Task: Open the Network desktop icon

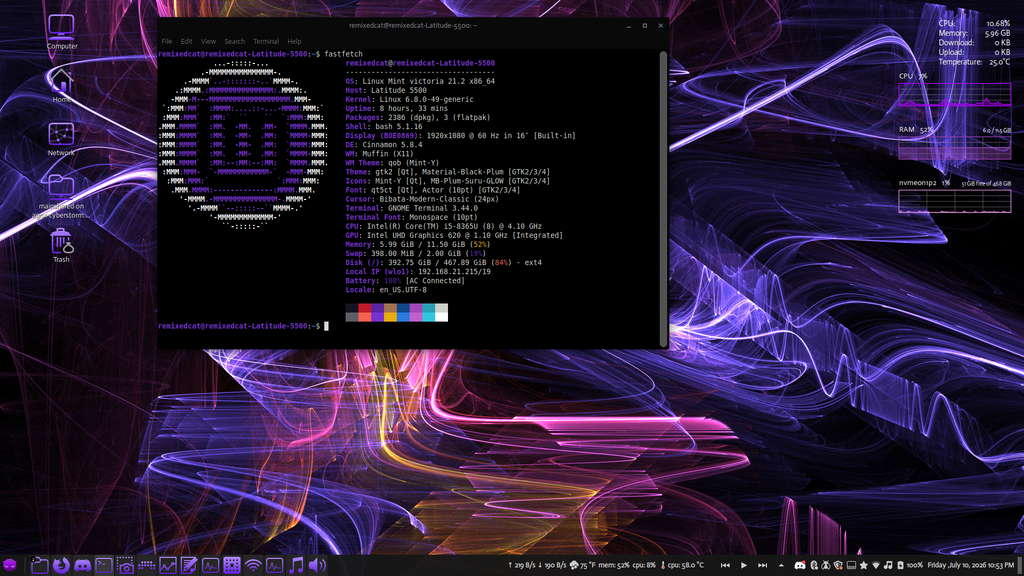Action: pos(61,139)
